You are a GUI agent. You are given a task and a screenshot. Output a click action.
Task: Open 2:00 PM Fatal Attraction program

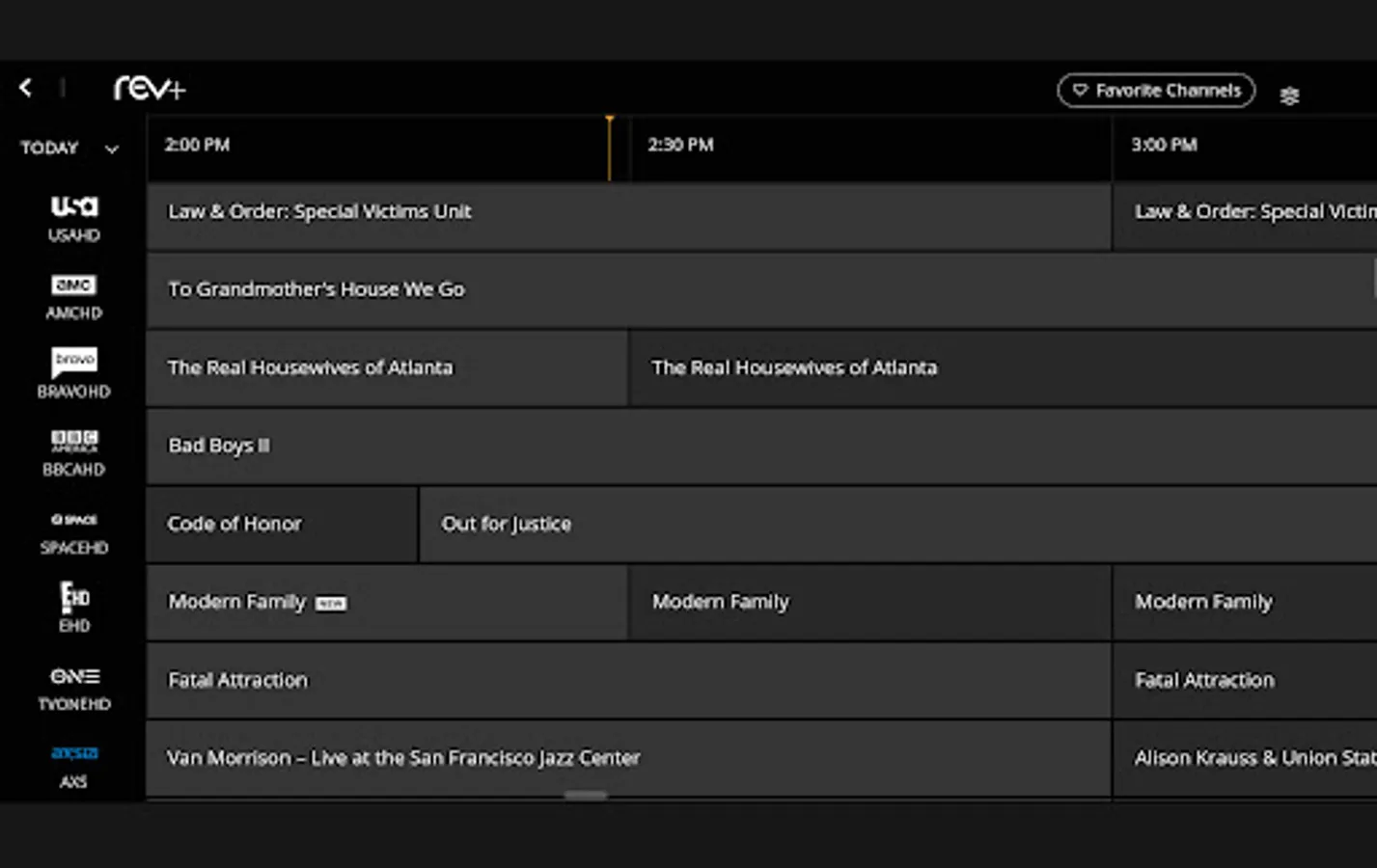tap(628, 681)
